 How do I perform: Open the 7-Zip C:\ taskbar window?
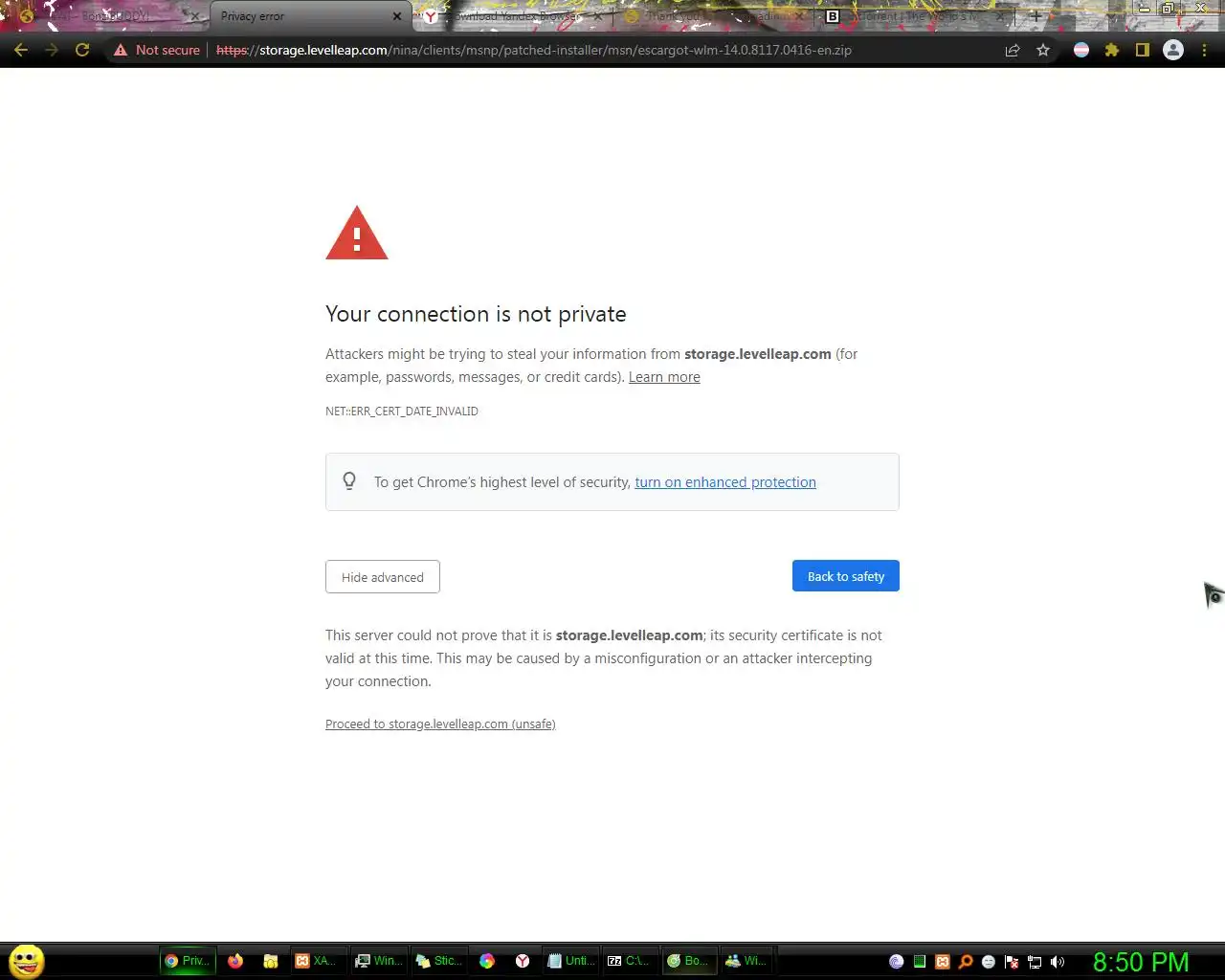click(630, 961)
